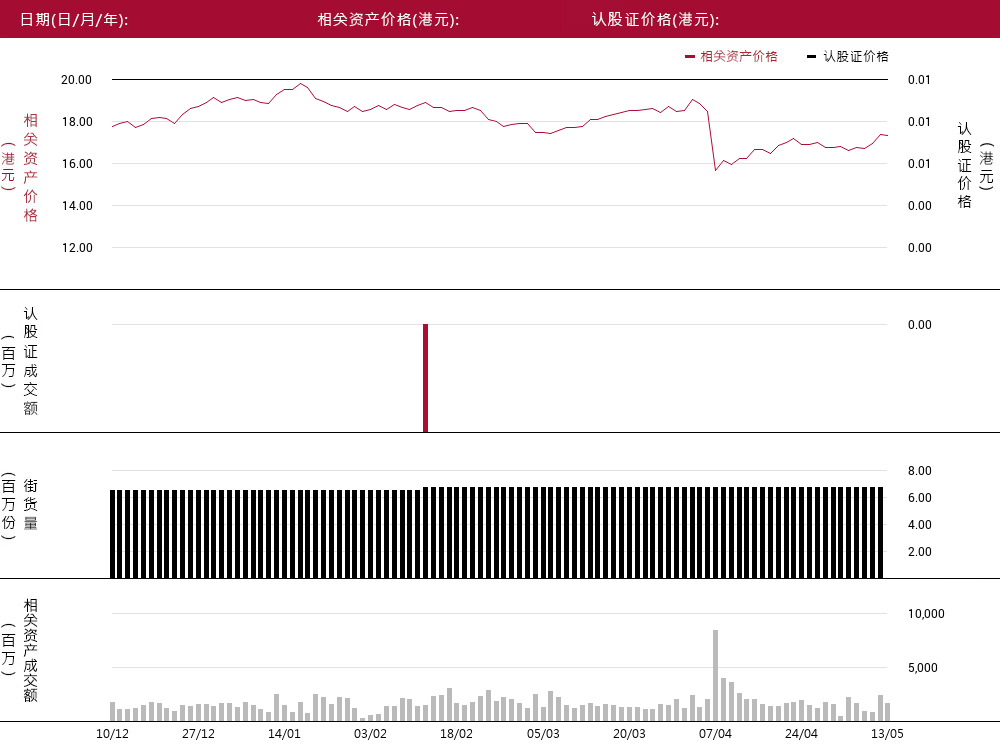The width and height of the screenshot is (1000, 751).
Task: Click the 18.00 left axis value
Action: (77, 122)
